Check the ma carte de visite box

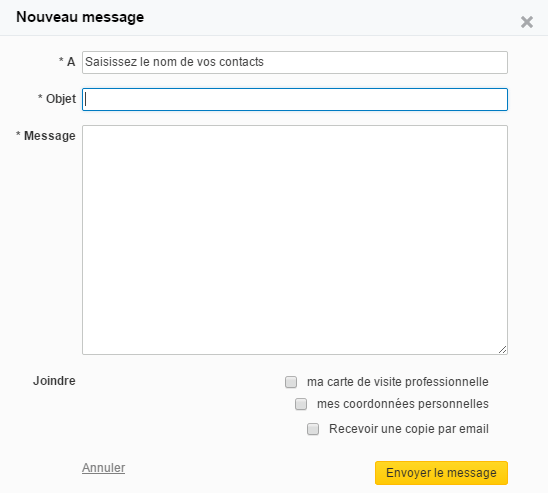click(291, 382)
